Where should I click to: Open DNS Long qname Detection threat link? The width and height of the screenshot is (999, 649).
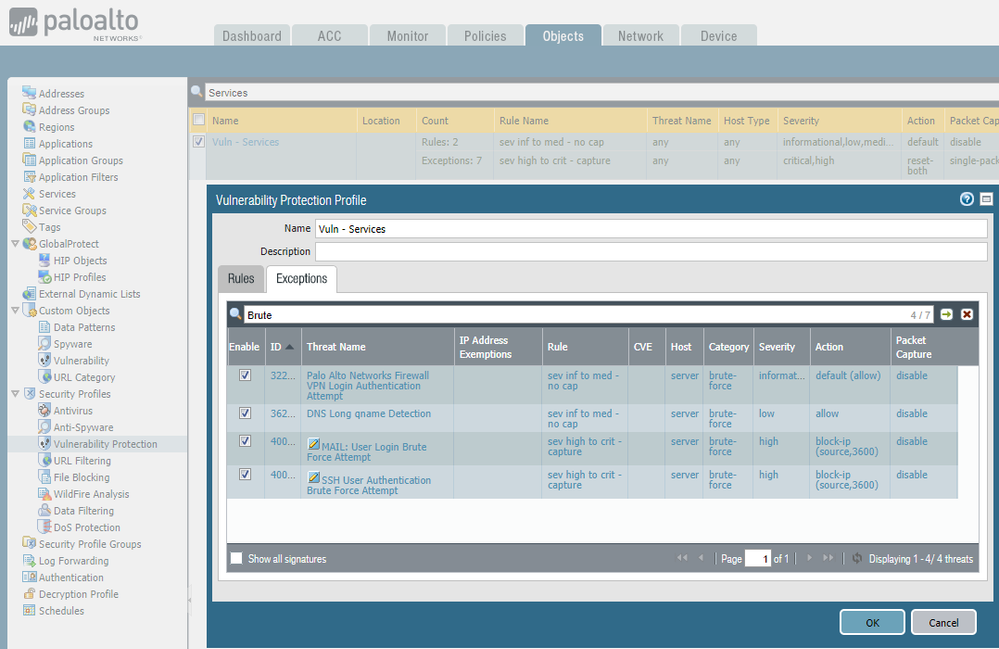pos(368,413)
